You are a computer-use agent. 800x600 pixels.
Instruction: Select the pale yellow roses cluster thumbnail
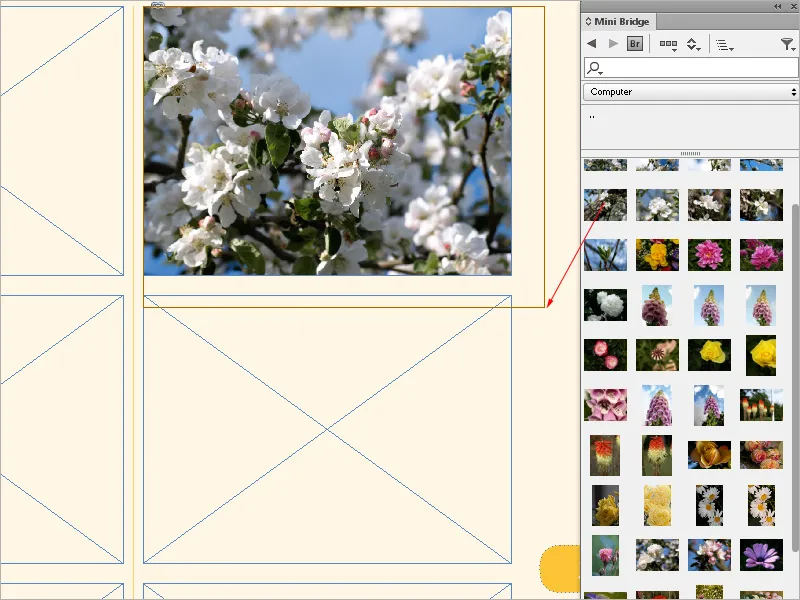click(x=657, y=505)
